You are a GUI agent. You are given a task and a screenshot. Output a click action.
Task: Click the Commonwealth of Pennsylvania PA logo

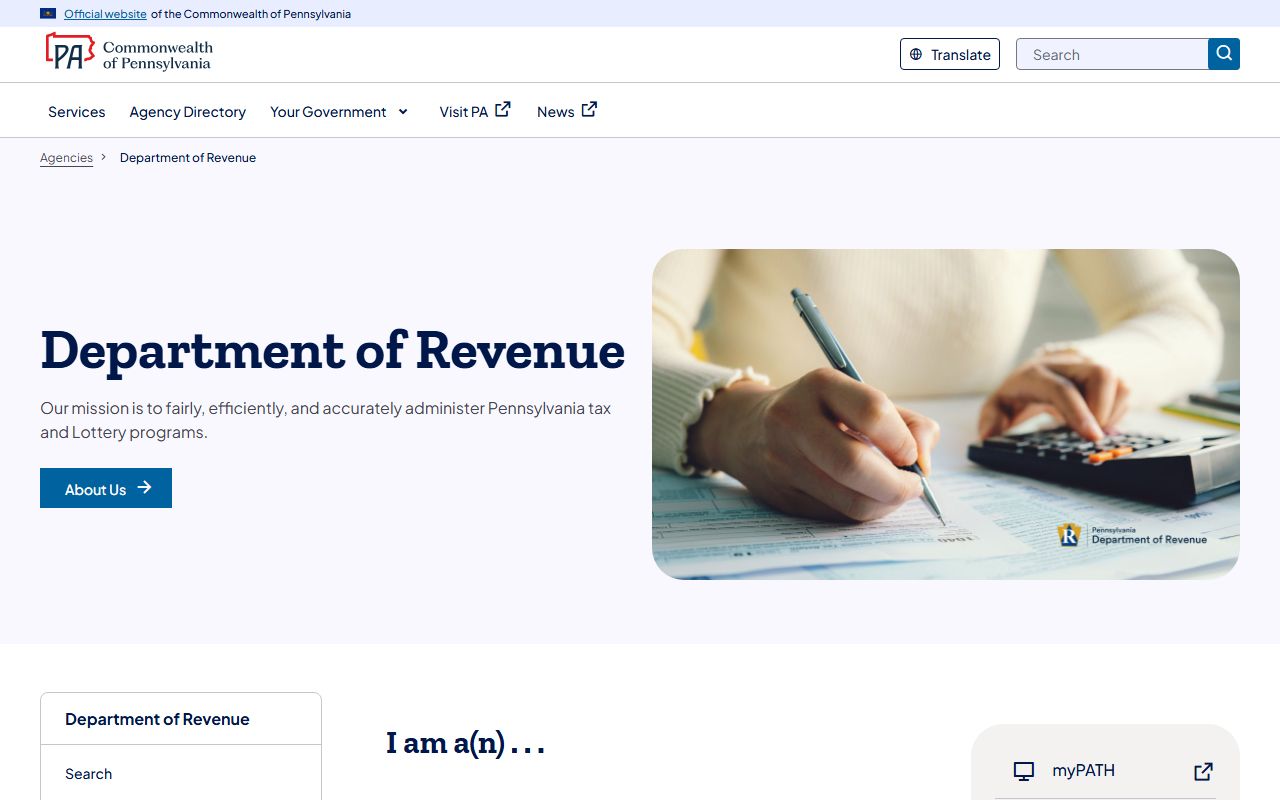pyautogui.click(x=129, y=52)
